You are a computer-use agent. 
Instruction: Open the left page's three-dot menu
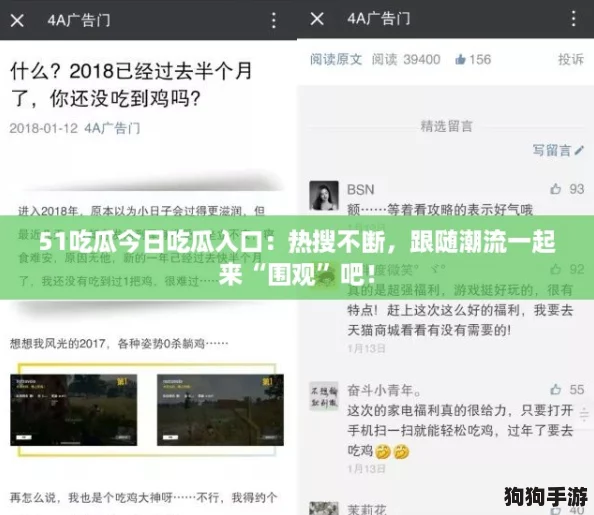(x=274, y=20)
